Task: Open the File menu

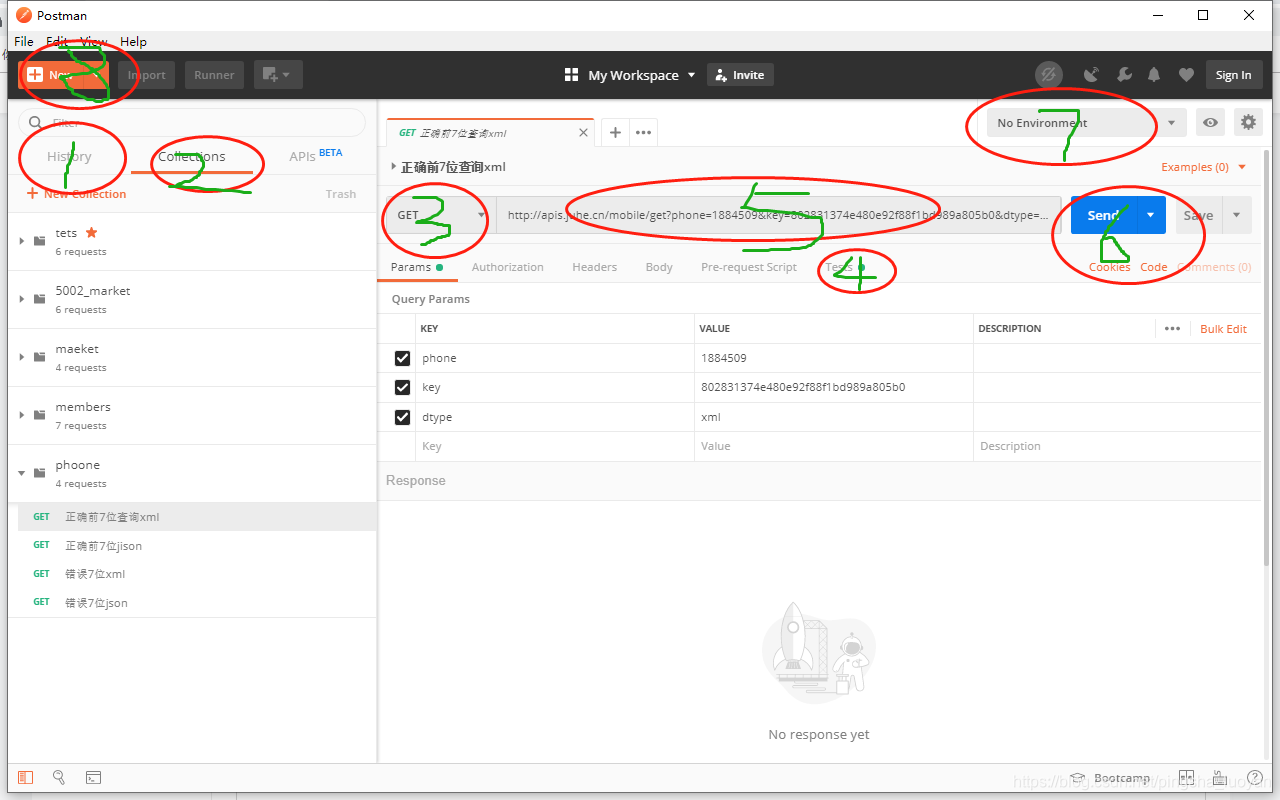Action: 24,41
